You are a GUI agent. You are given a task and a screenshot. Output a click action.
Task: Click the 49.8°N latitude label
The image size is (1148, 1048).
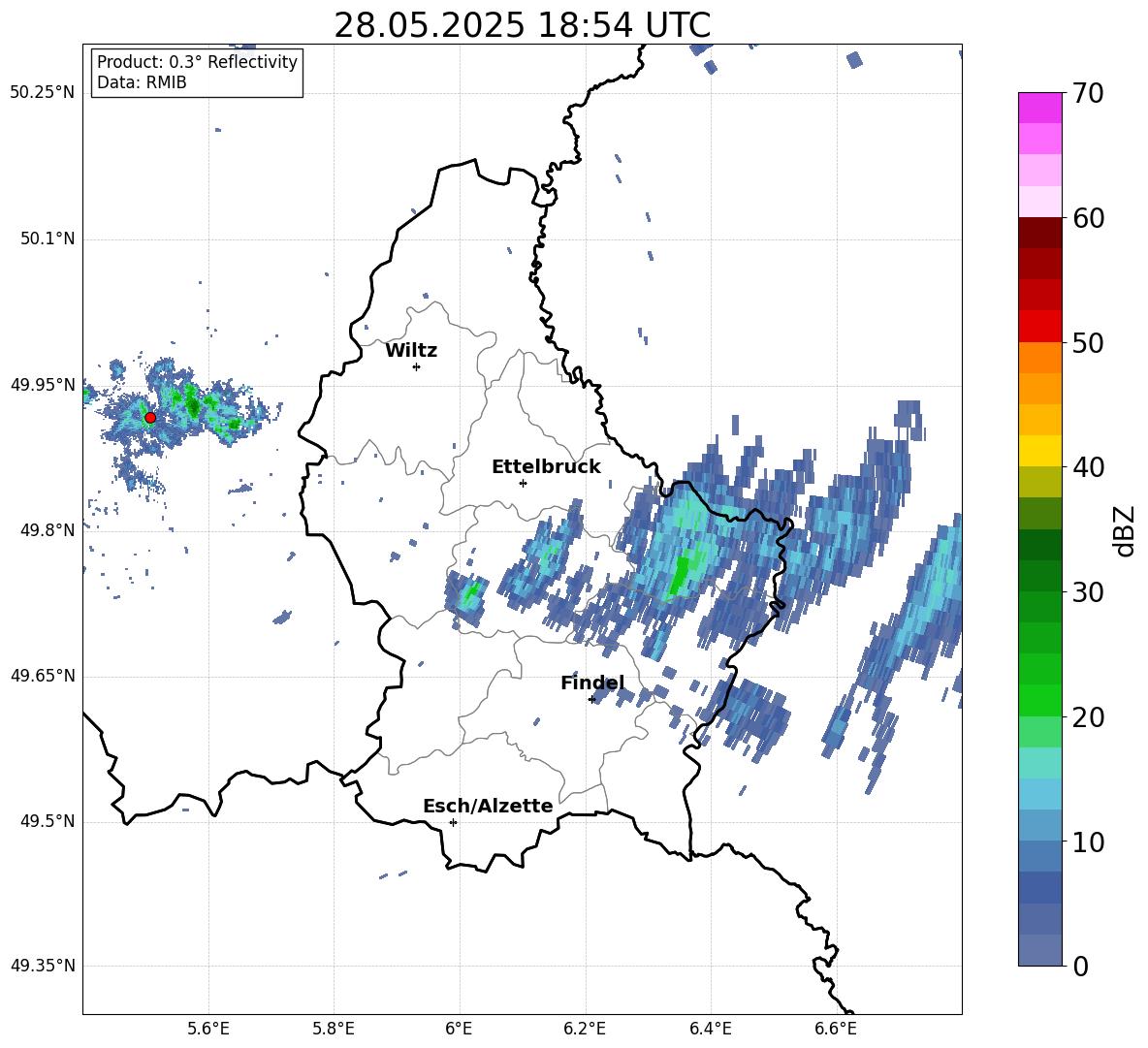48,530
